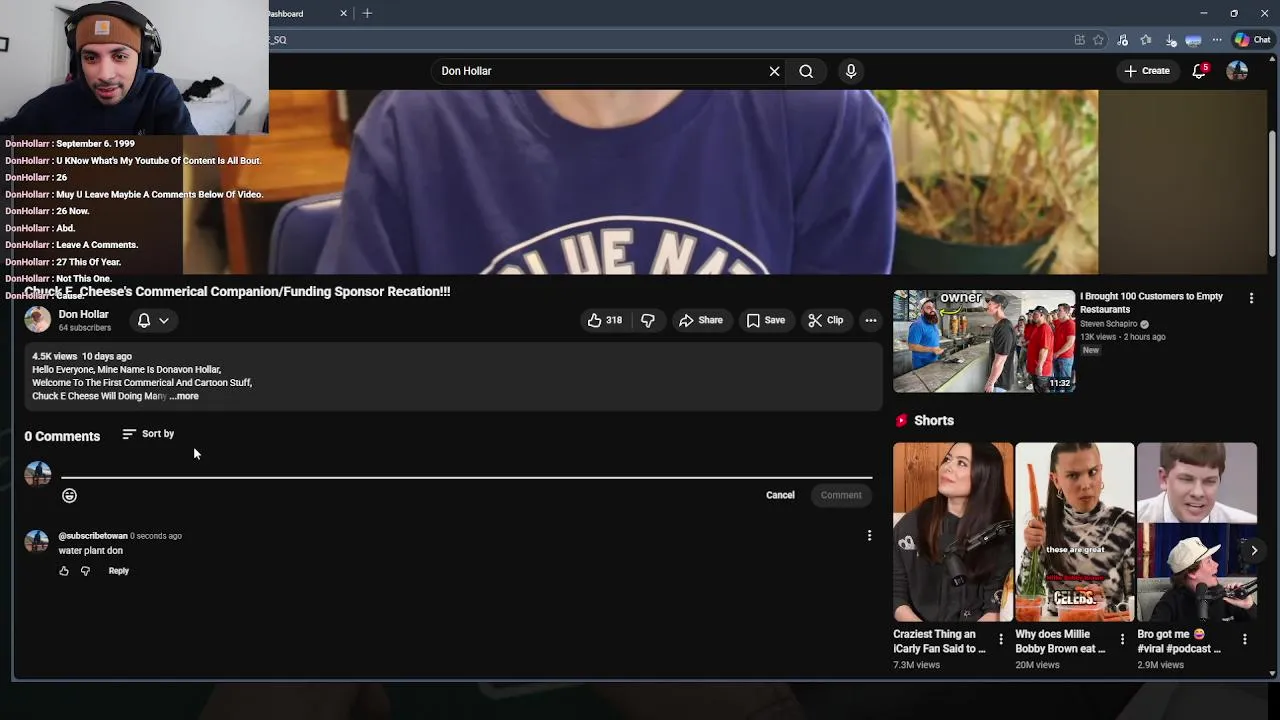Clip the video with scissors button
The height and width of the screenshot is (720, 1280).
tap(826, 320)
